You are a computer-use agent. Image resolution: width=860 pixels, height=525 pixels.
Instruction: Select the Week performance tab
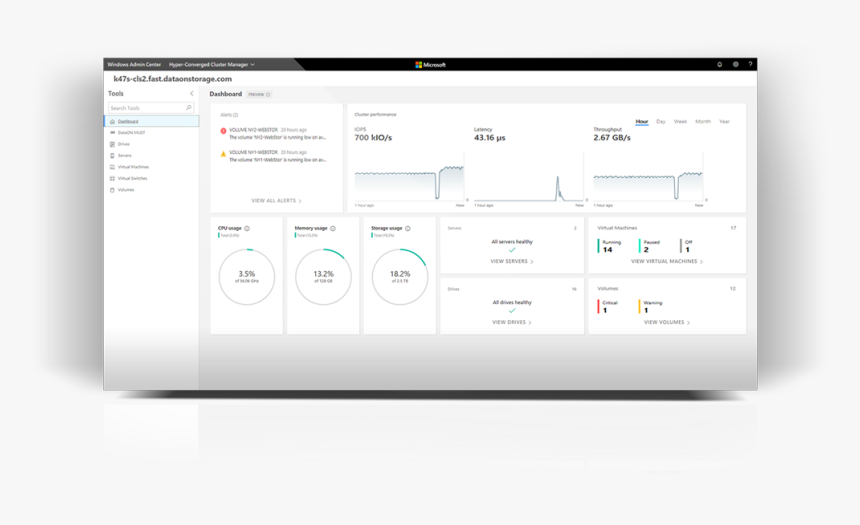point(680,122)
